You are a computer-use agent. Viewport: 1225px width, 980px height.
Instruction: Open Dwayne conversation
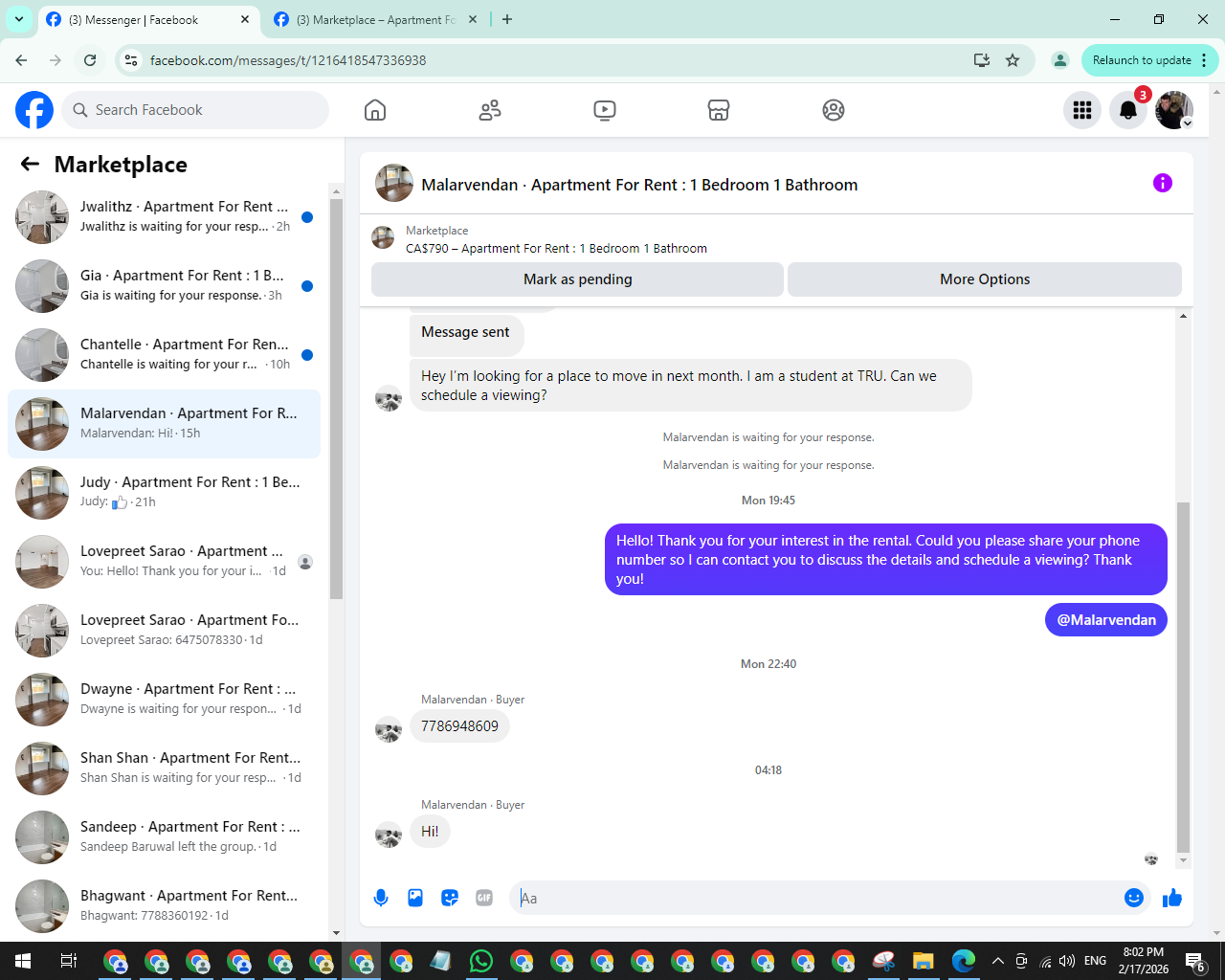(164, 700)
